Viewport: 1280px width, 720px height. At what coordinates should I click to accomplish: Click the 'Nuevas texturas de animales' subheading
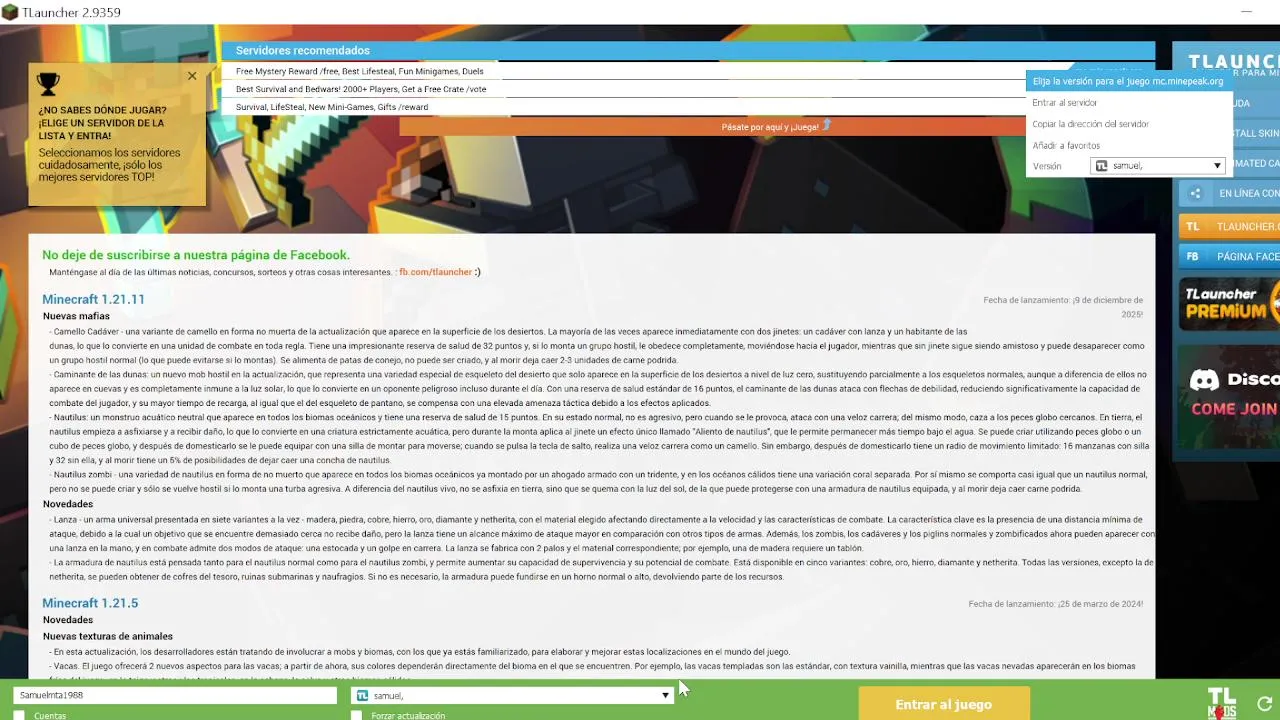108,636
